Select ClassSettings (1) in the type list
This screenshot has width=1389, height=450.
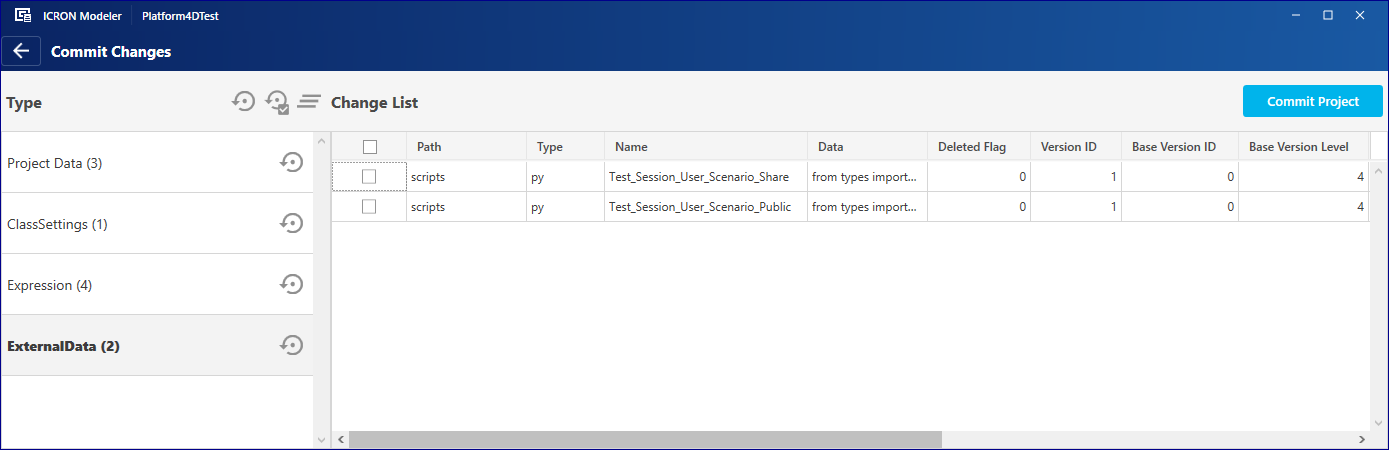point(157,223)
